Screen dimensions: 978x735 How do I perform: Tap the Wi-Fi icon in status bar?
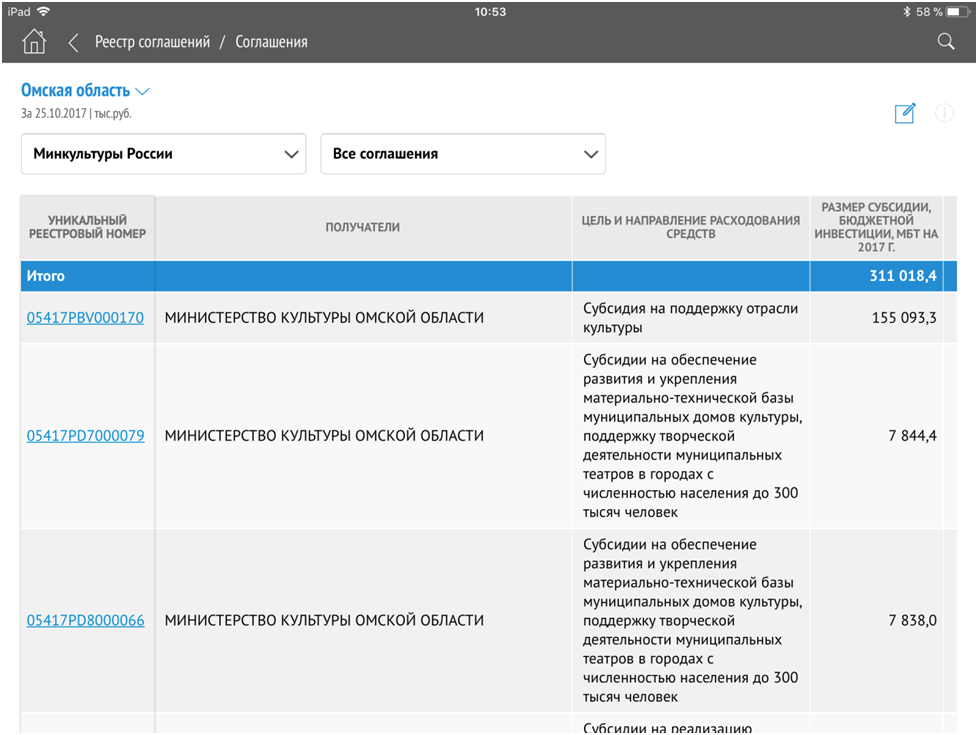[43, 12]
